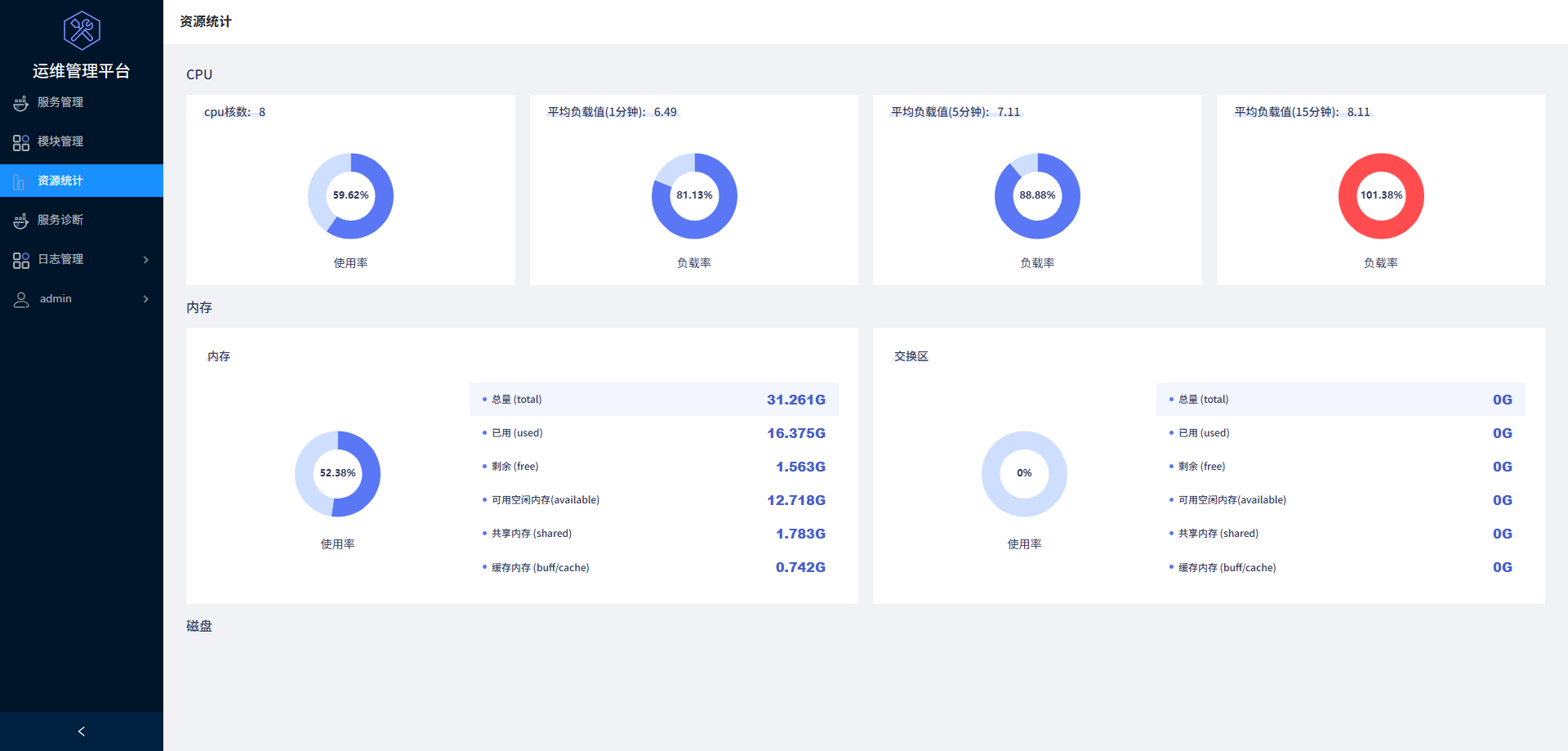Click the 服务诊断 sidebar icon

click(21, 221)
